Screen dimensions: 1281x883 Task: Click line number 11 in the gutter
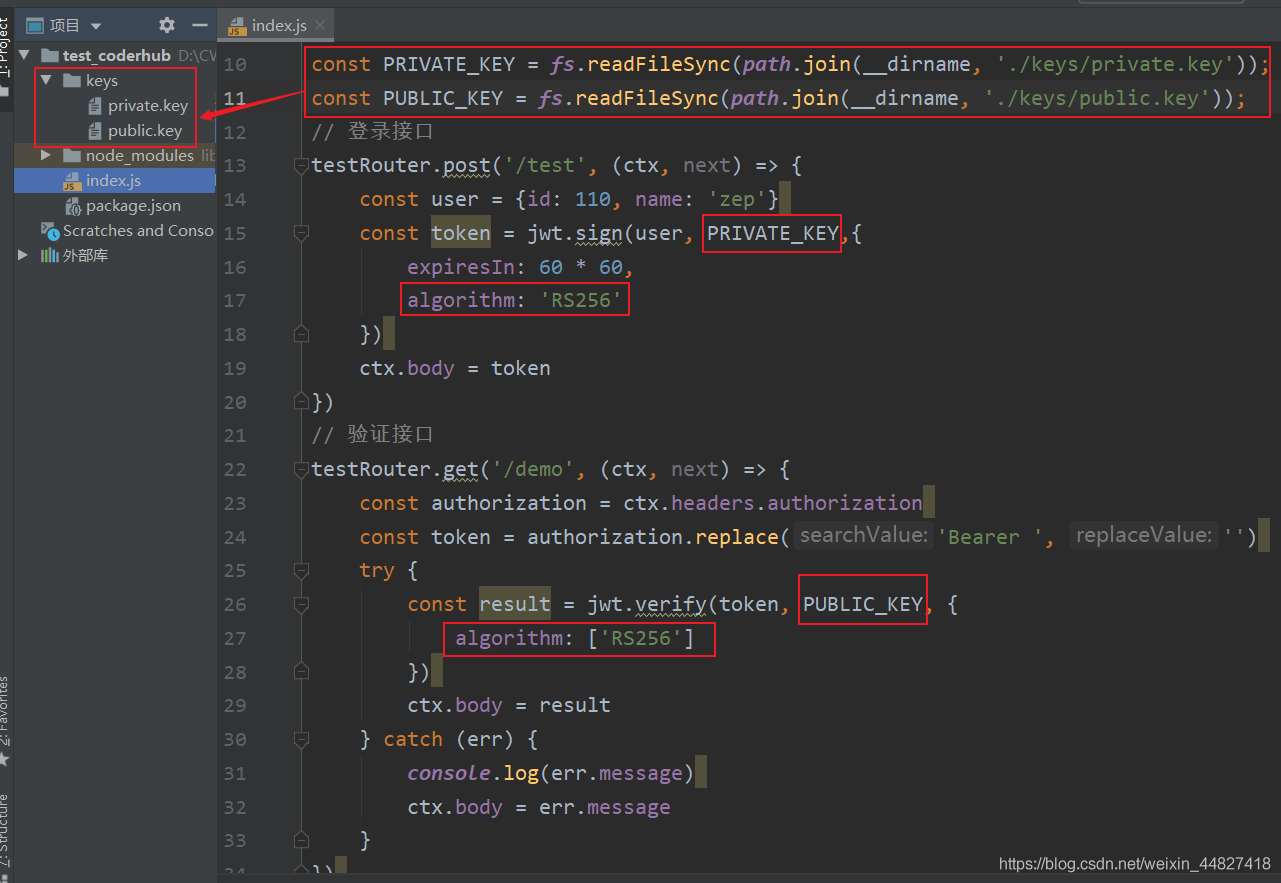pyautogui.click(x=234, y=99)
